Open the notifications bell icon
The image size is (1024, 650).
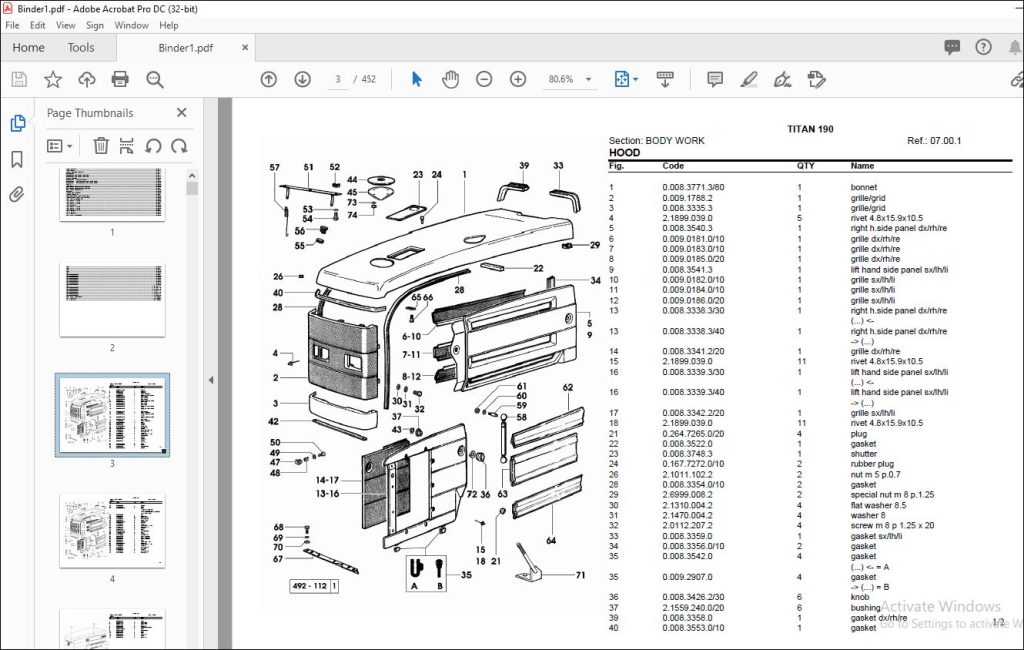(1015, 47)
